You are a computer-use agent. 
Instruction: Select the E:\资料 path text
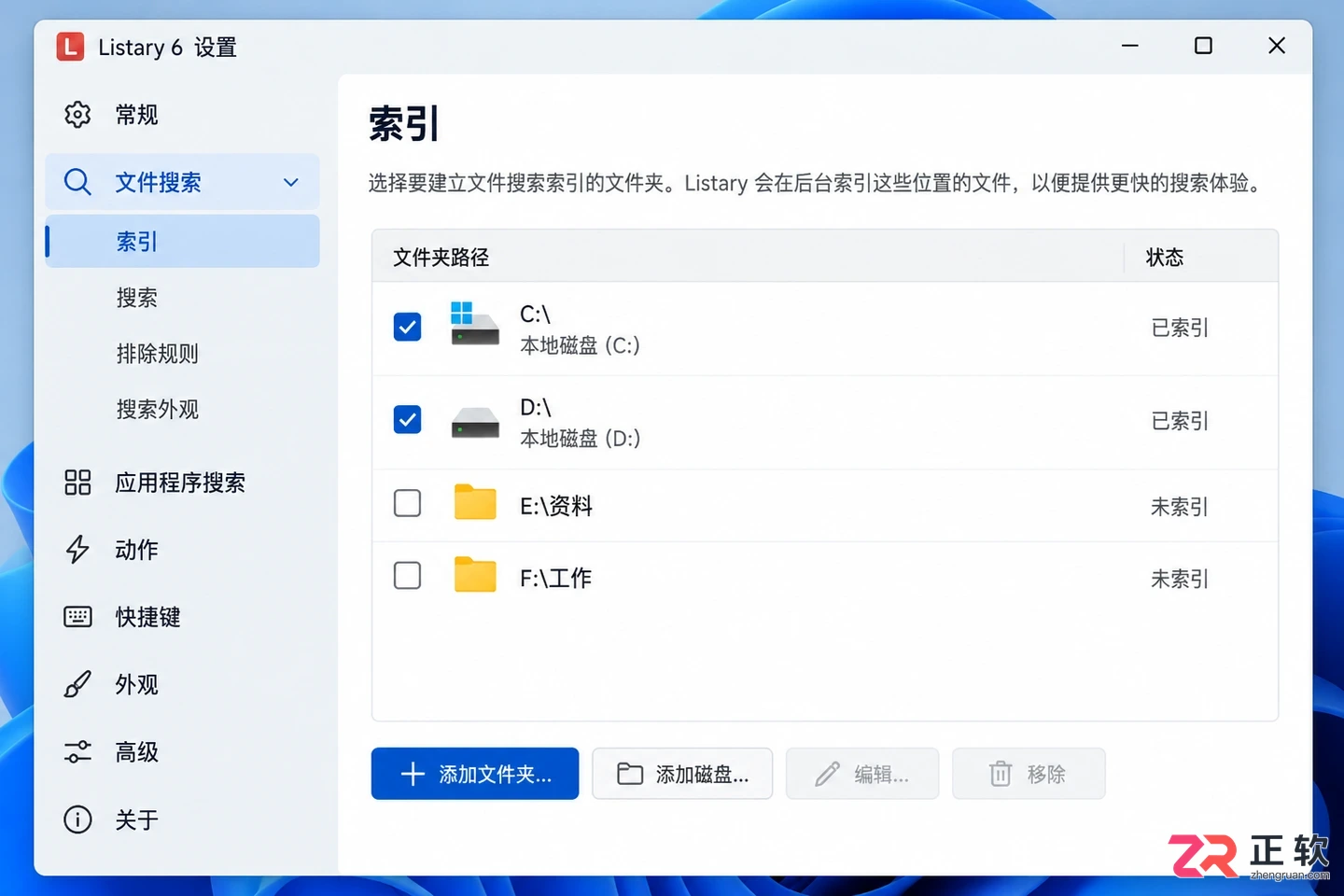[556, 506]
